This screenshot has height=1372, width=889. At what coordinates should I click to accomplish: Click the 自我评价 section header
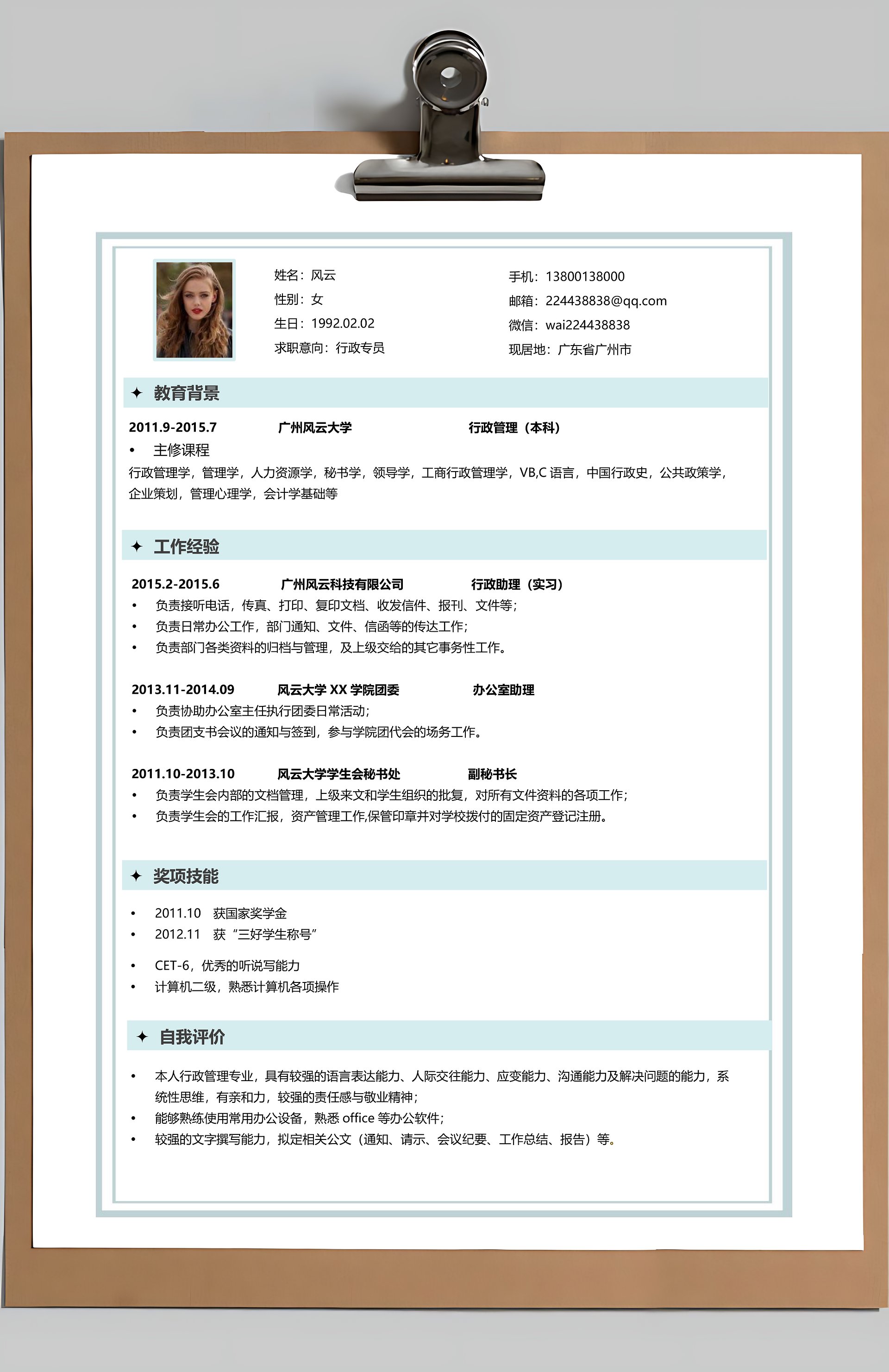pos(192,1037)
